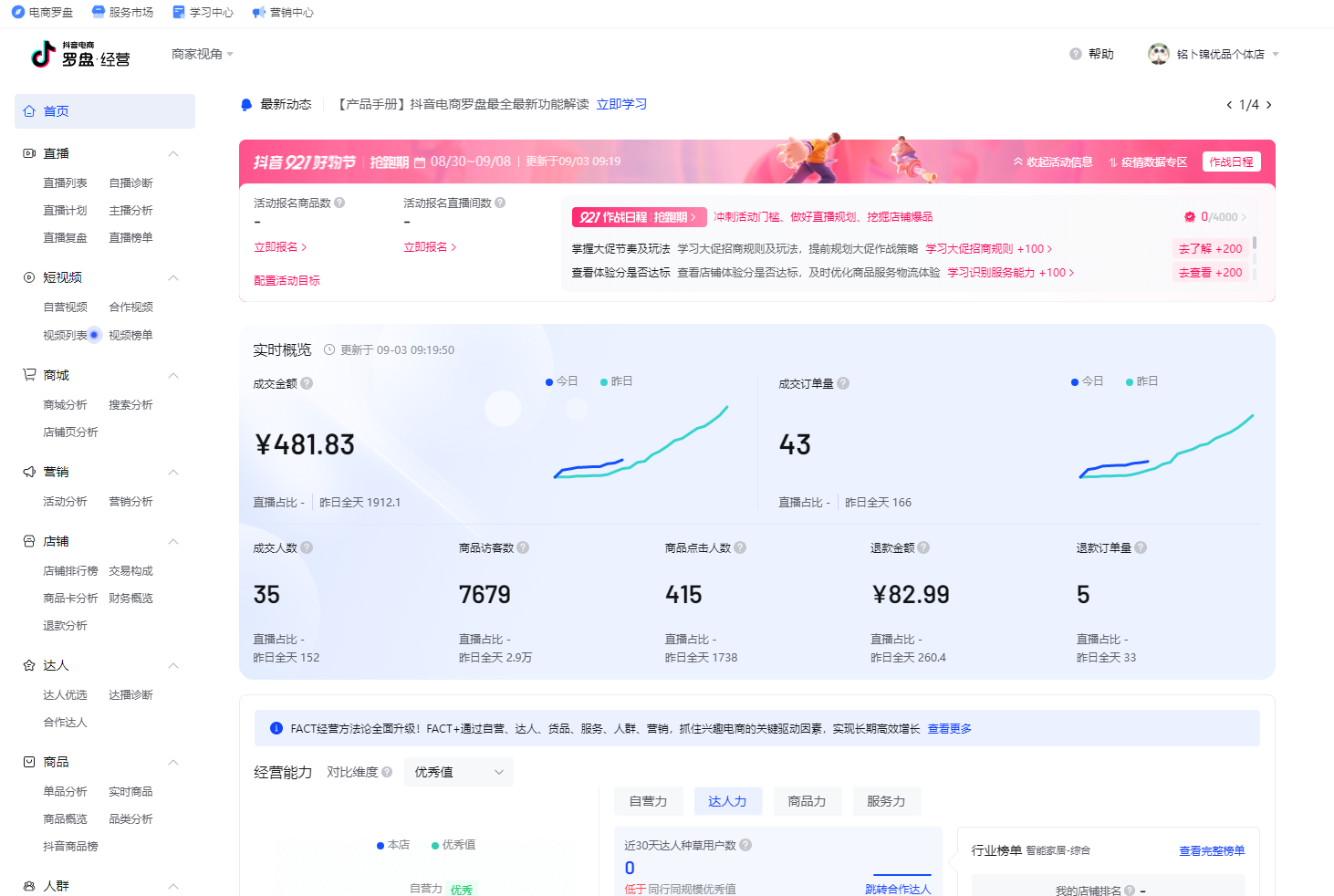This screenshot has width=1334, height=896.
Task: Click the 商品 bag icon in sidebar
Action: coord(29,762)
